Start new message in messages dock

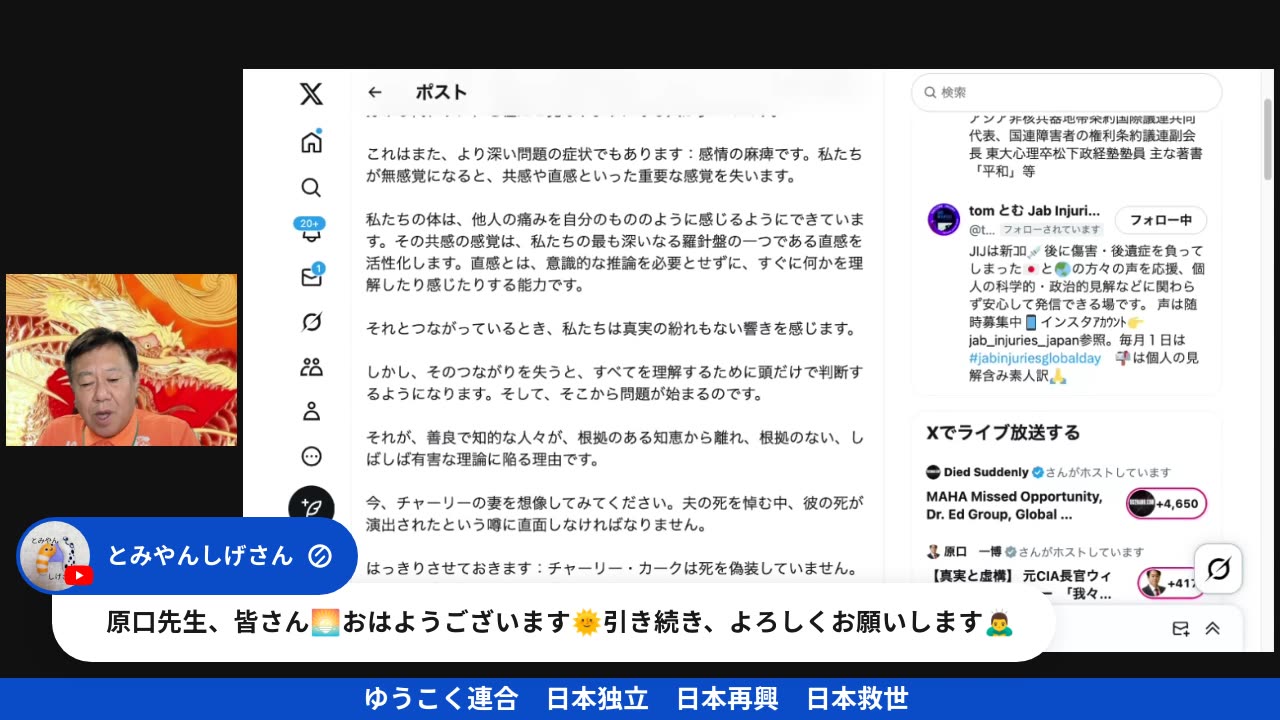tap(1180, 629)
